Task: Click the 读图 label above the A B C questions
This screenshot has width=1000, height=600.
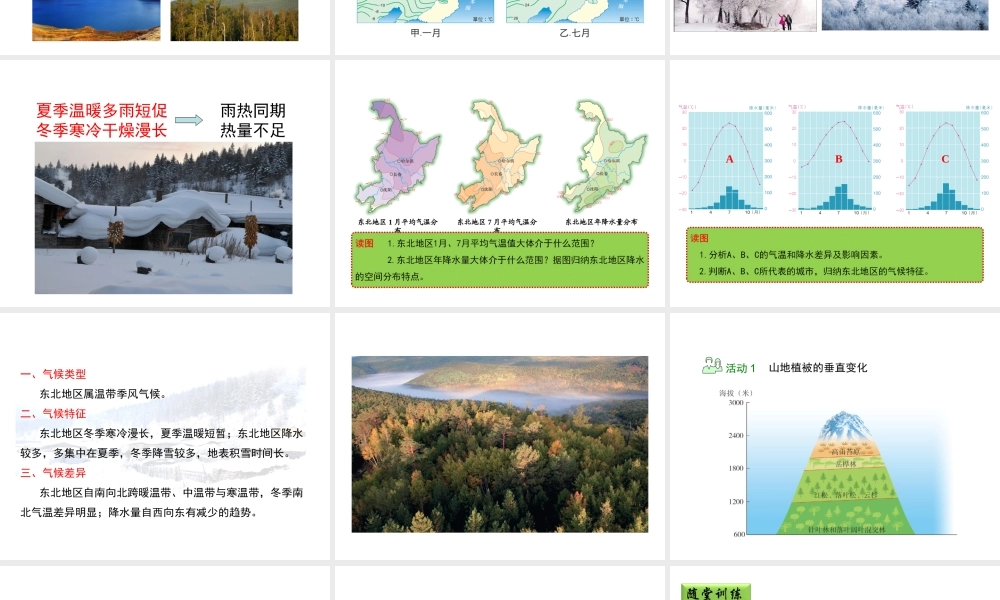Action: click(699, 238)
